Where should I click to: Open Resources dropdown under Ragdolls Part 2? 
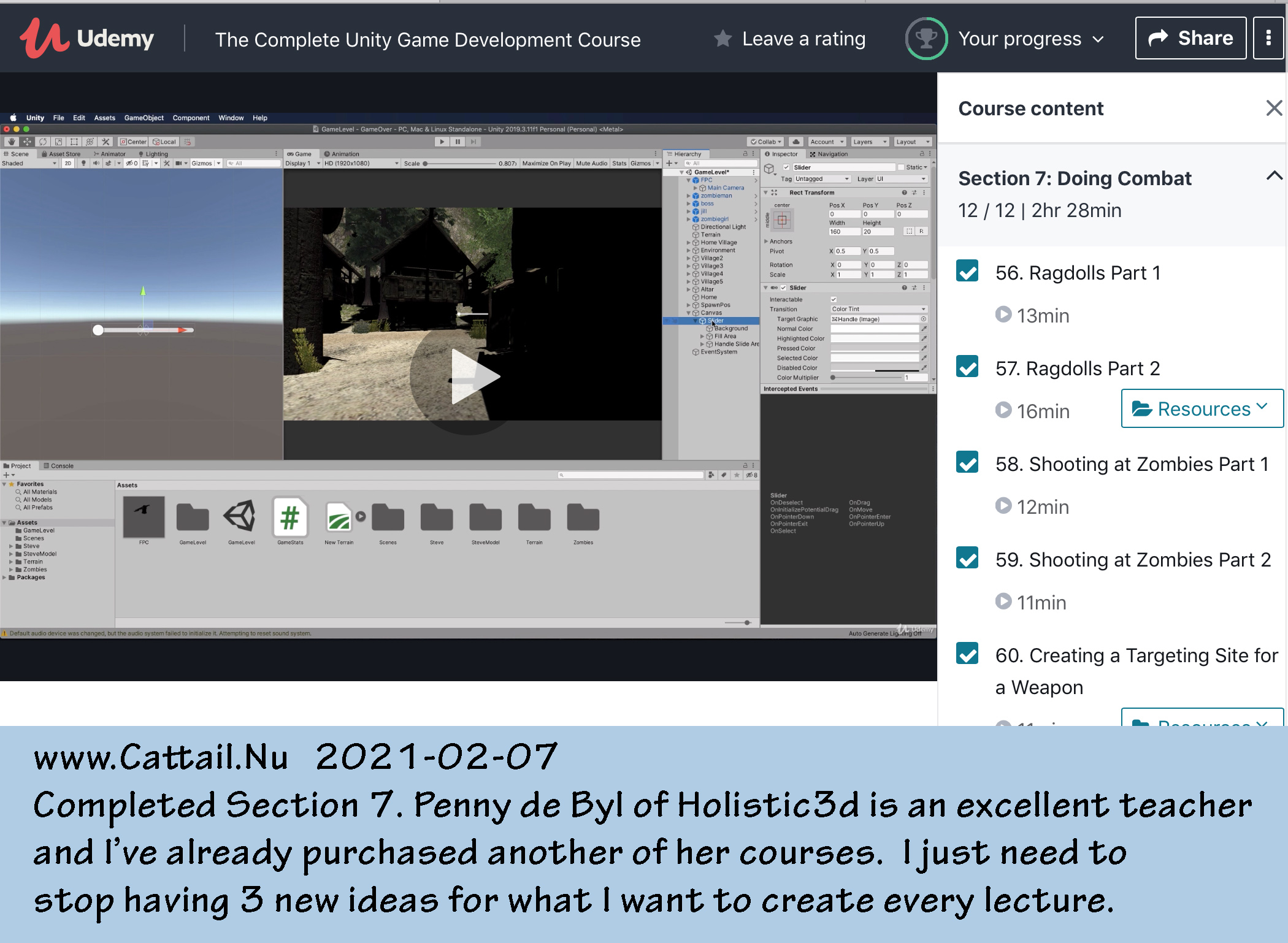1201,408
